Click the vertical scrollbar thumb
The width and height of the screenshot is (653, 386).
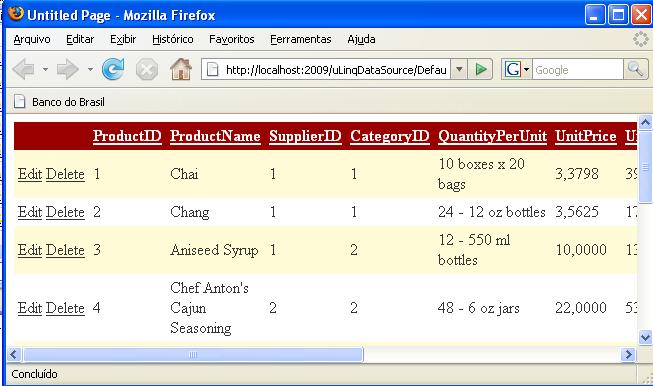tap(645, 167)
